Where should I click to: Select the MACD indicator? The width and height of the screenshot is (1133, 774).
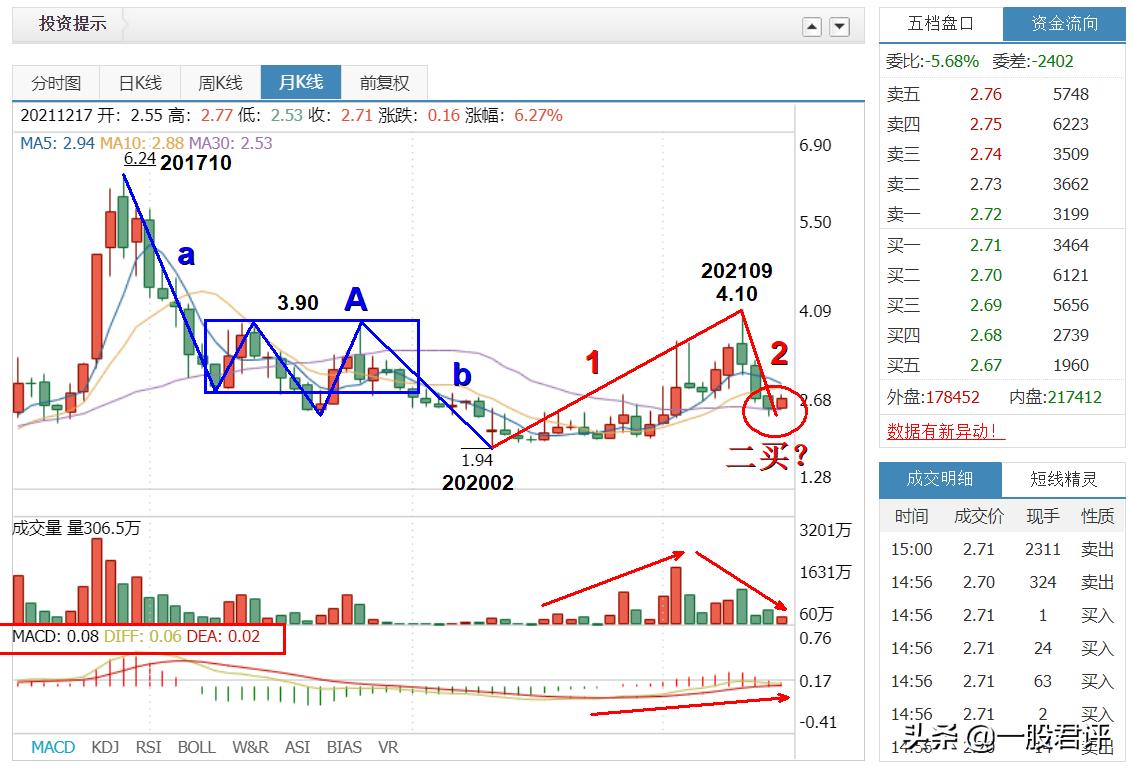tap(53, 747)
